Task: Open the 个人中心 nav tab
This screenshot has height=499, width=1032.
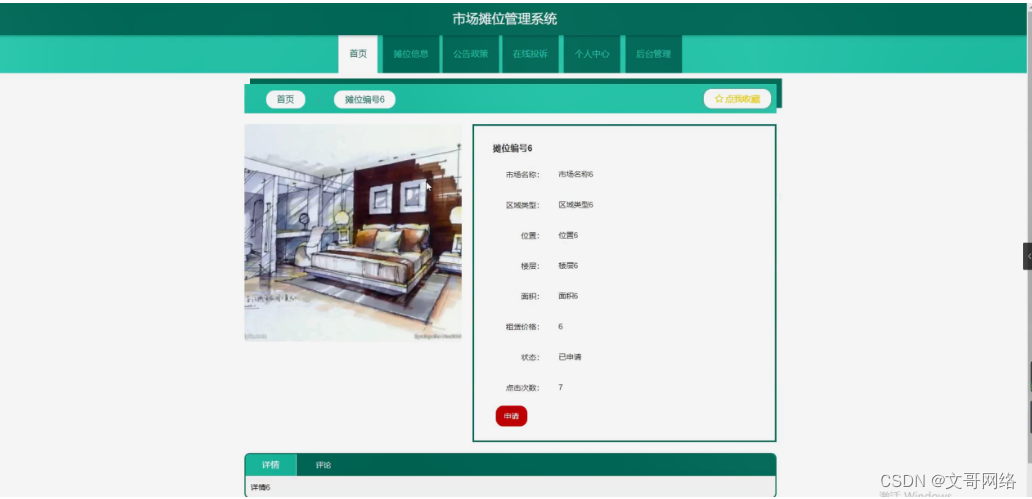Action: click(592, 54)
